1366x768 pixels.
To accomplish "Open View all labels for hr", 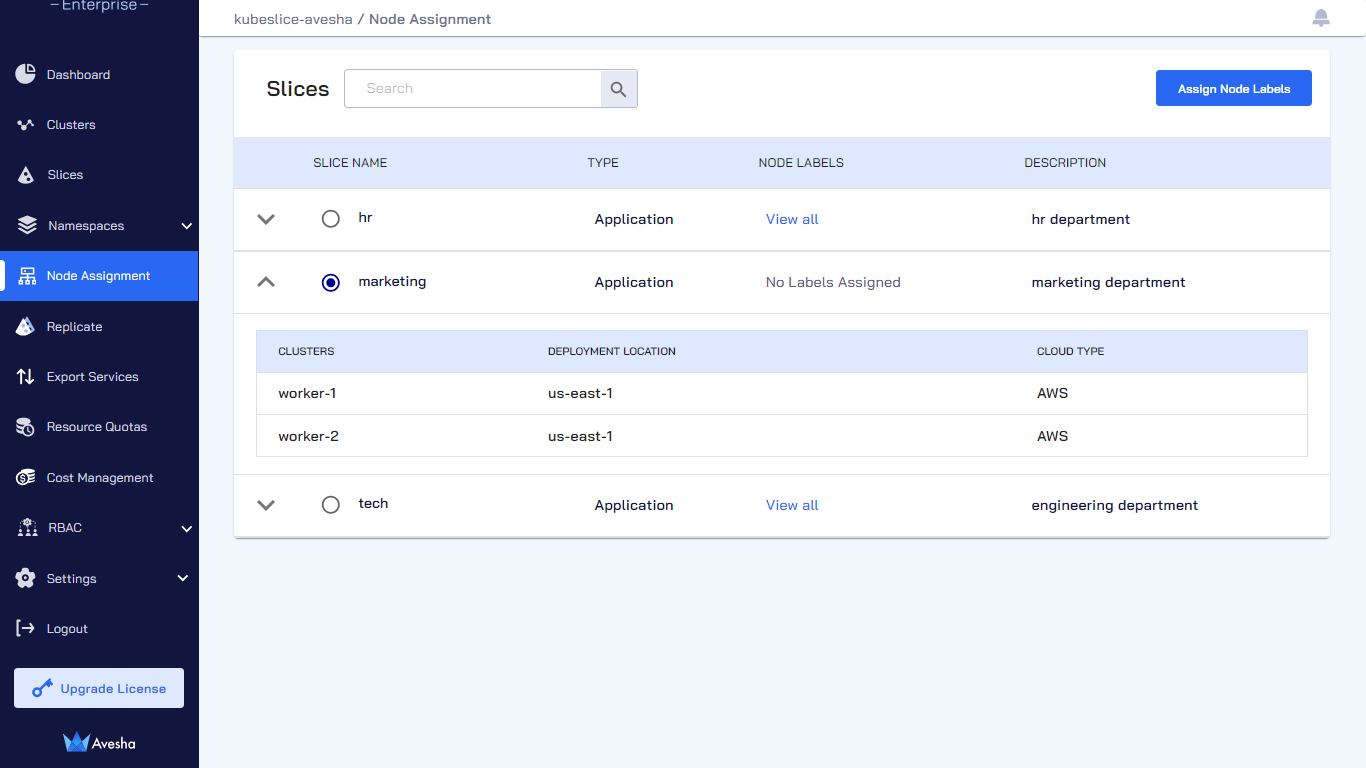I will 792,219.
